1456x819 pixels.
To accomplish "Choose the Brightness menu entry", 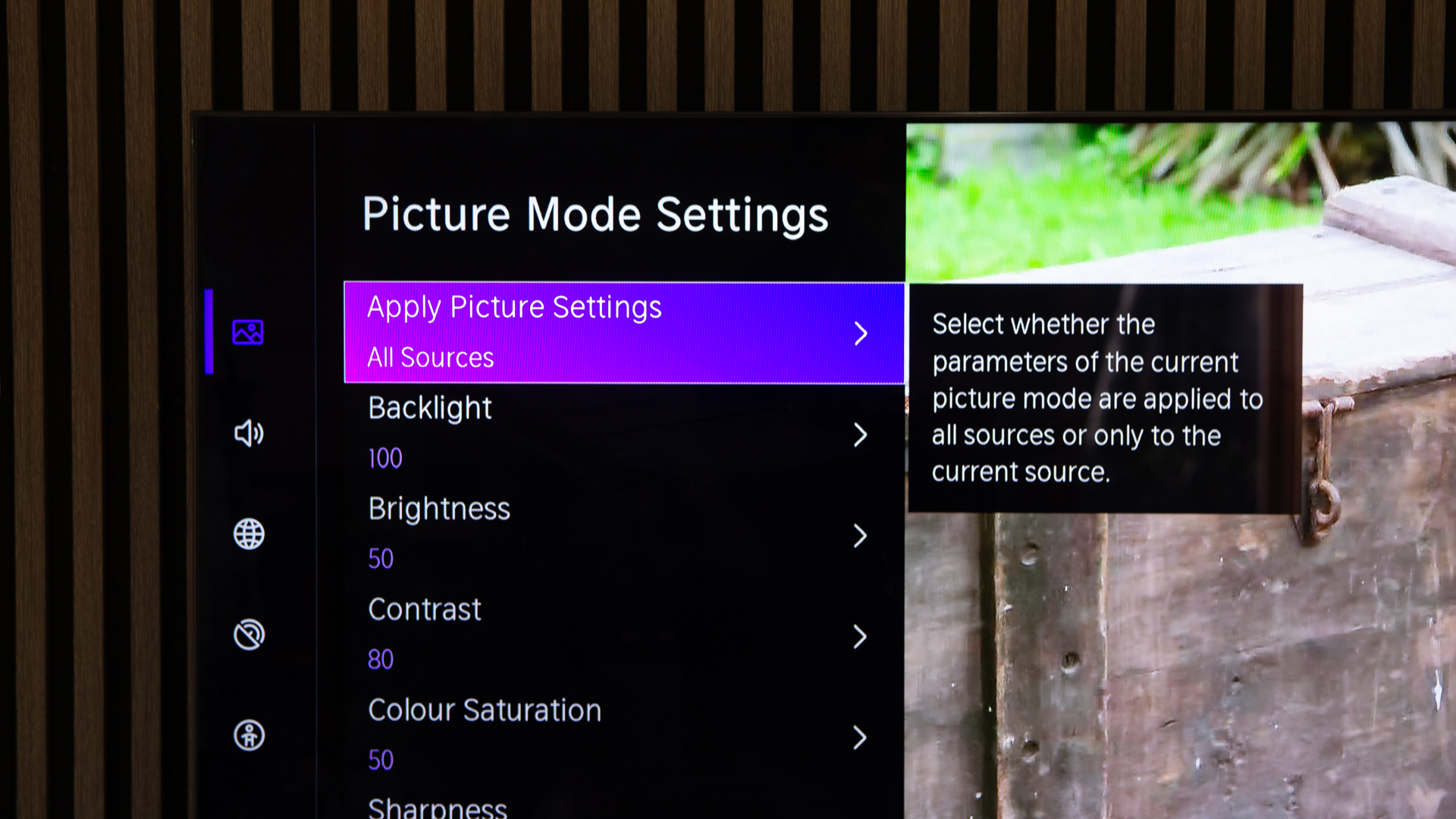I will coord(624,535).
